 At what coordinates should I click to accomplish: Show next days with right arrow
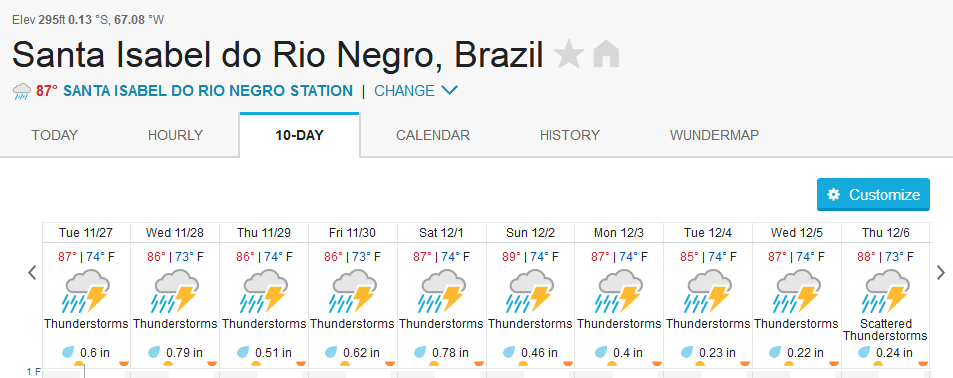point(941,272)
